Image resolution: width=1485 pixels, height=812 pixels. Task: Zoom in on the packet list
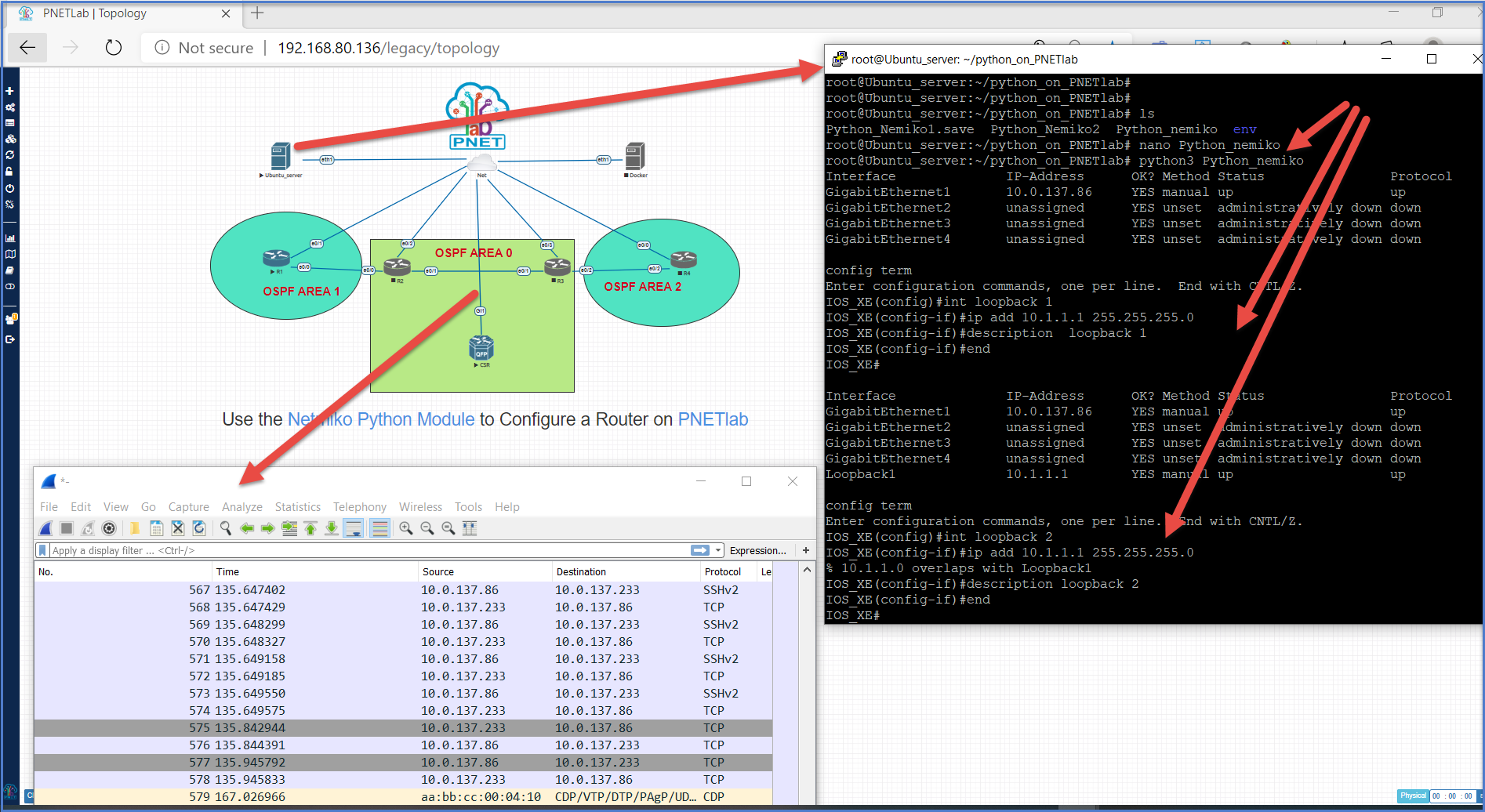[x=405, y=527]
